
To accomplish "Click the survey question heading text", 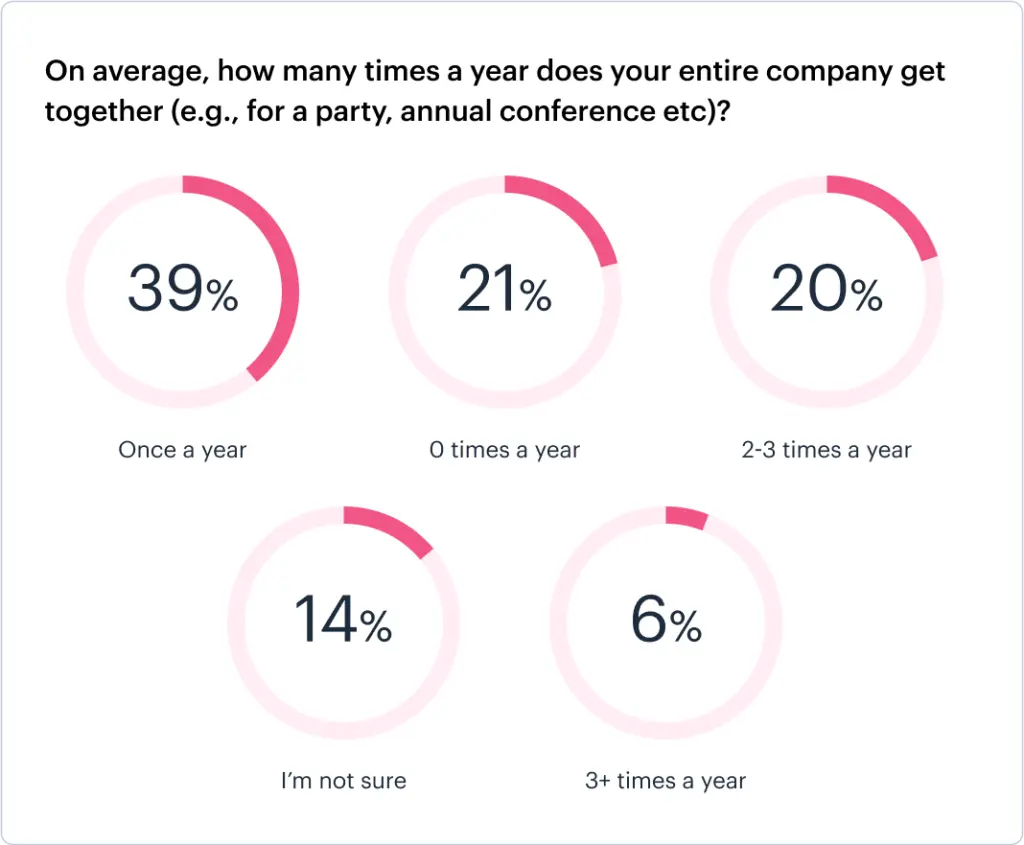I will point(494,92).
